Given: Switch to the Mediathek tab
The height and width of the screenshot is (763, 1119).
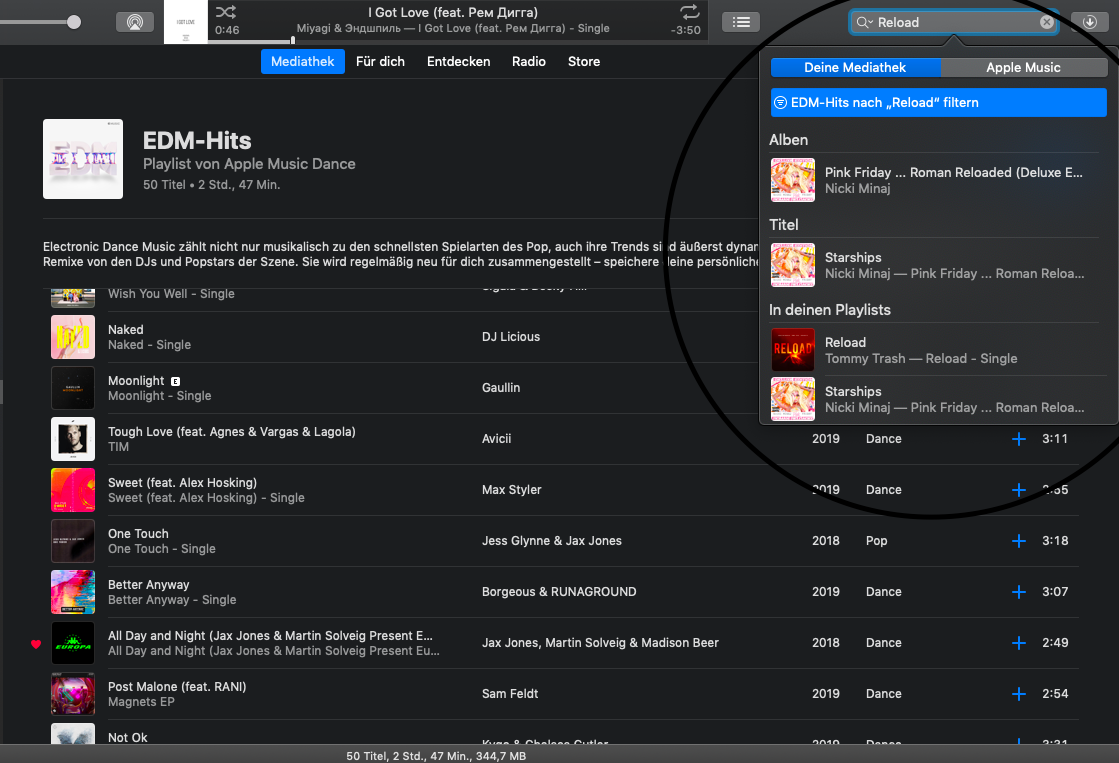Looking at the screenshot, I should (x=303, y=61).
